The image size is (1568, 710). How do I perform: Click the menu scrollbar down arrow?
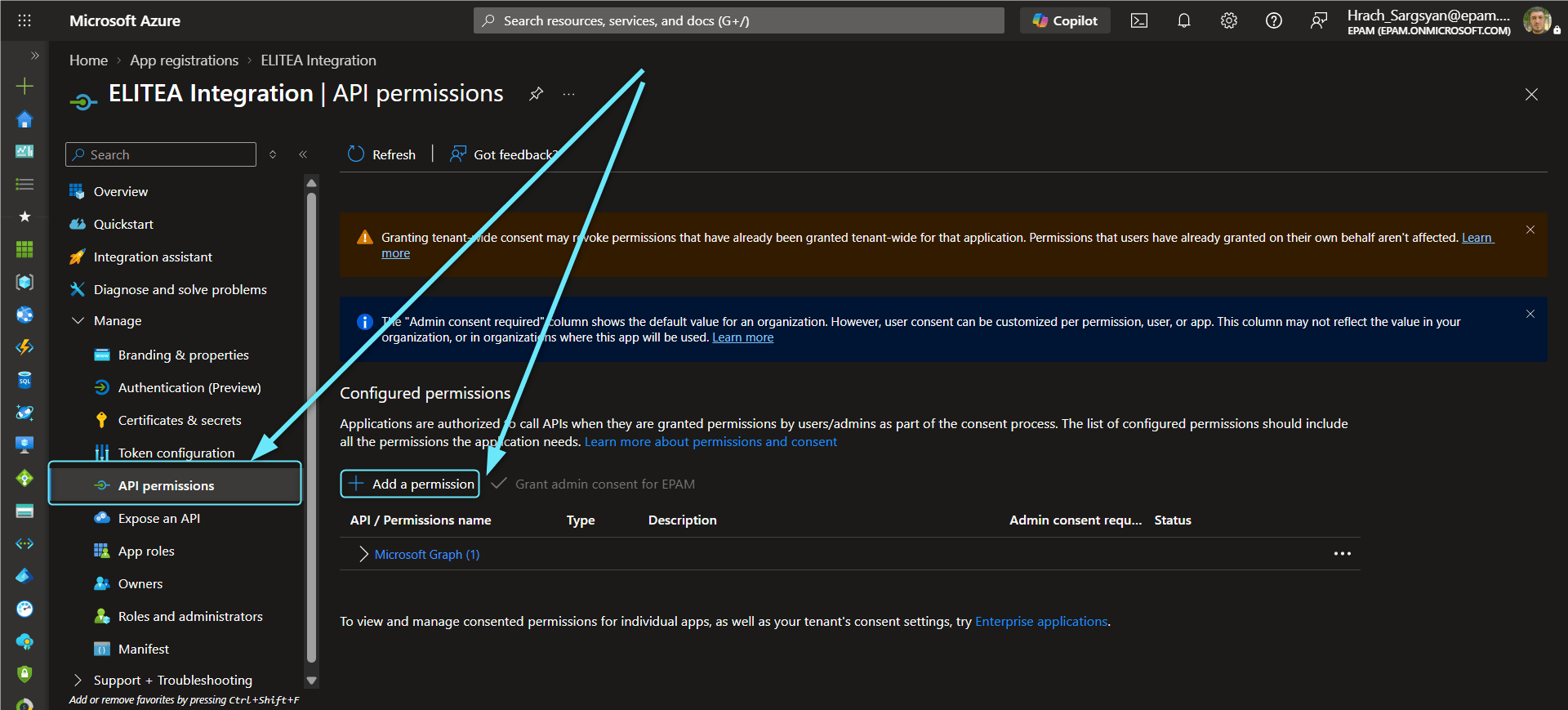click(311, 680)
